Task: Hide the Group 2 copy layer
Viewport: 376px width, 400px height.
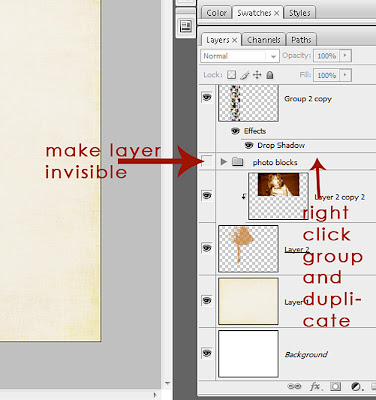Action: pos(207,97)
